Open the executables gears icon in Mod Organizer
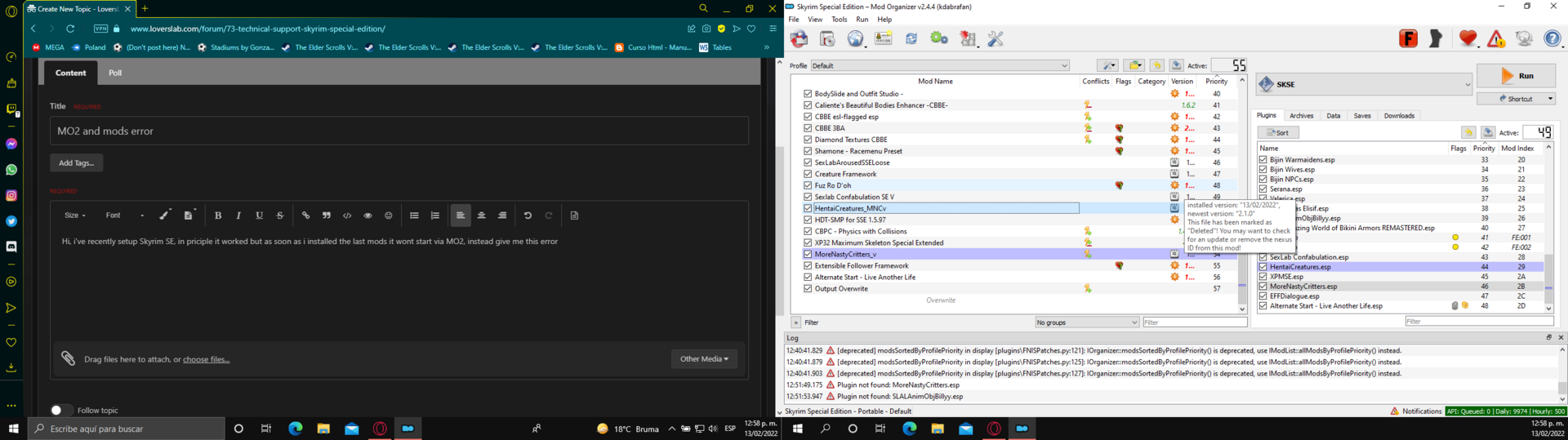This screenshot has width=1568, height=440. pos(939,38)
